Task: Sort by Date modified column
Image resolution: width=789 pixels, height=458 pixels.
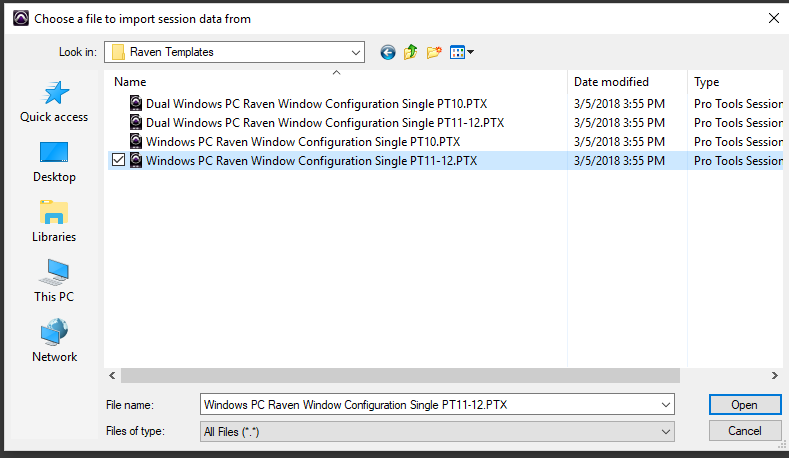Action: pyautogui.click(x=611, y=82)
